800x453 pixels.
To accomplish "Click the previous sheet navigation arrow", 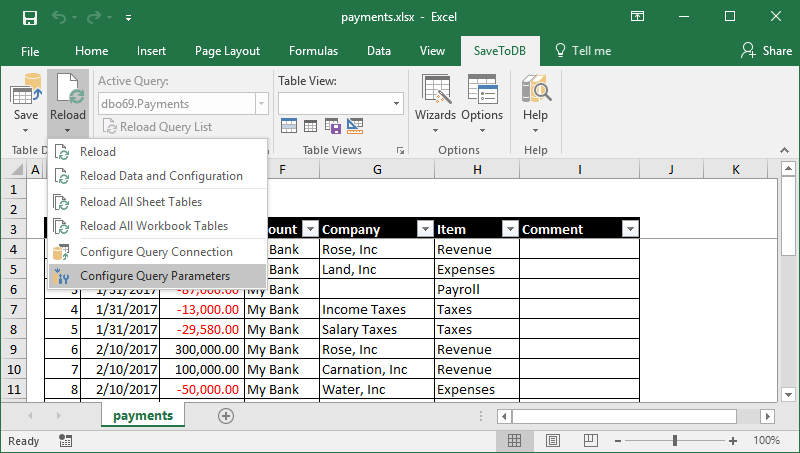I will click(x=30, y=416).
